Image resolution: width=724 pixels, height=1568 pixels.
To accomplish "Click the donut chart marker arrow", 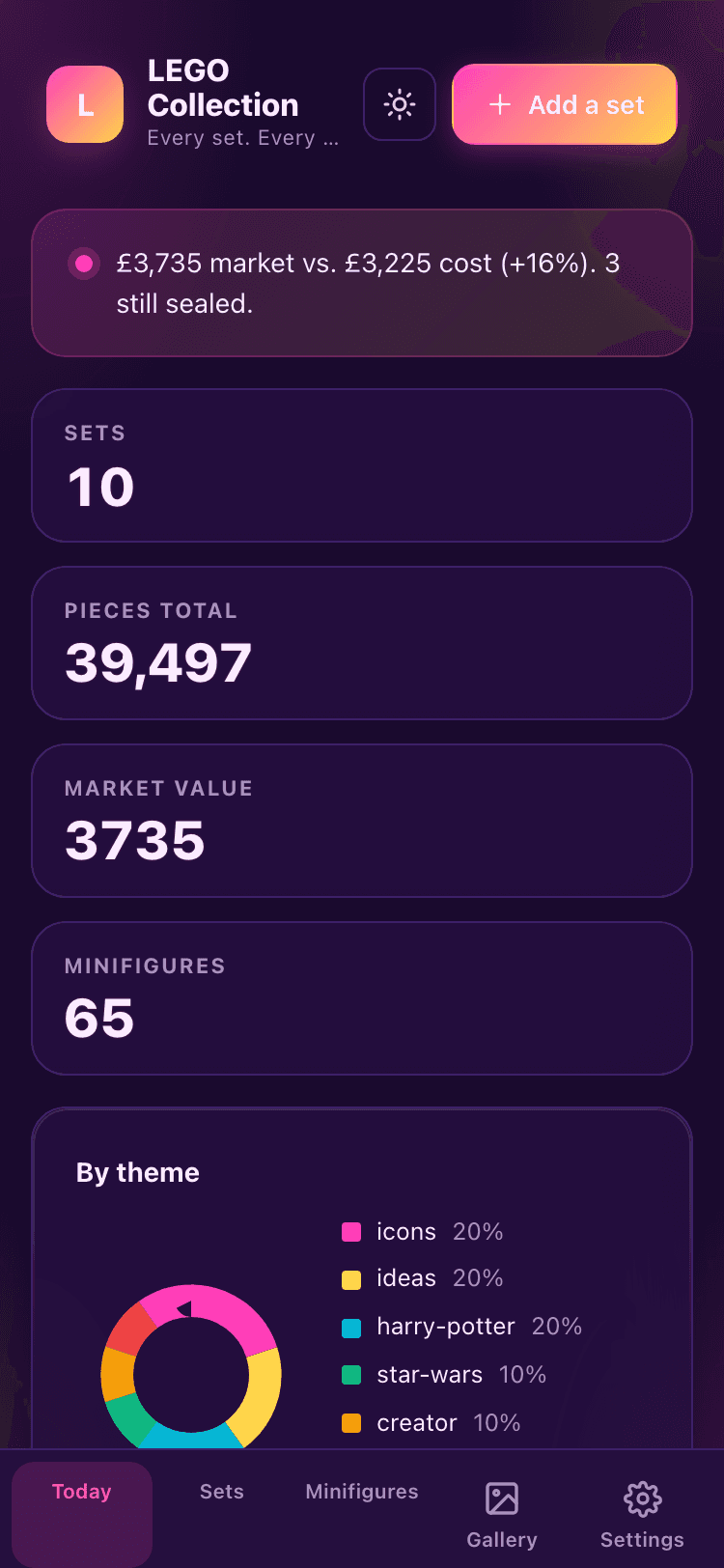I will click(183, 1309).
